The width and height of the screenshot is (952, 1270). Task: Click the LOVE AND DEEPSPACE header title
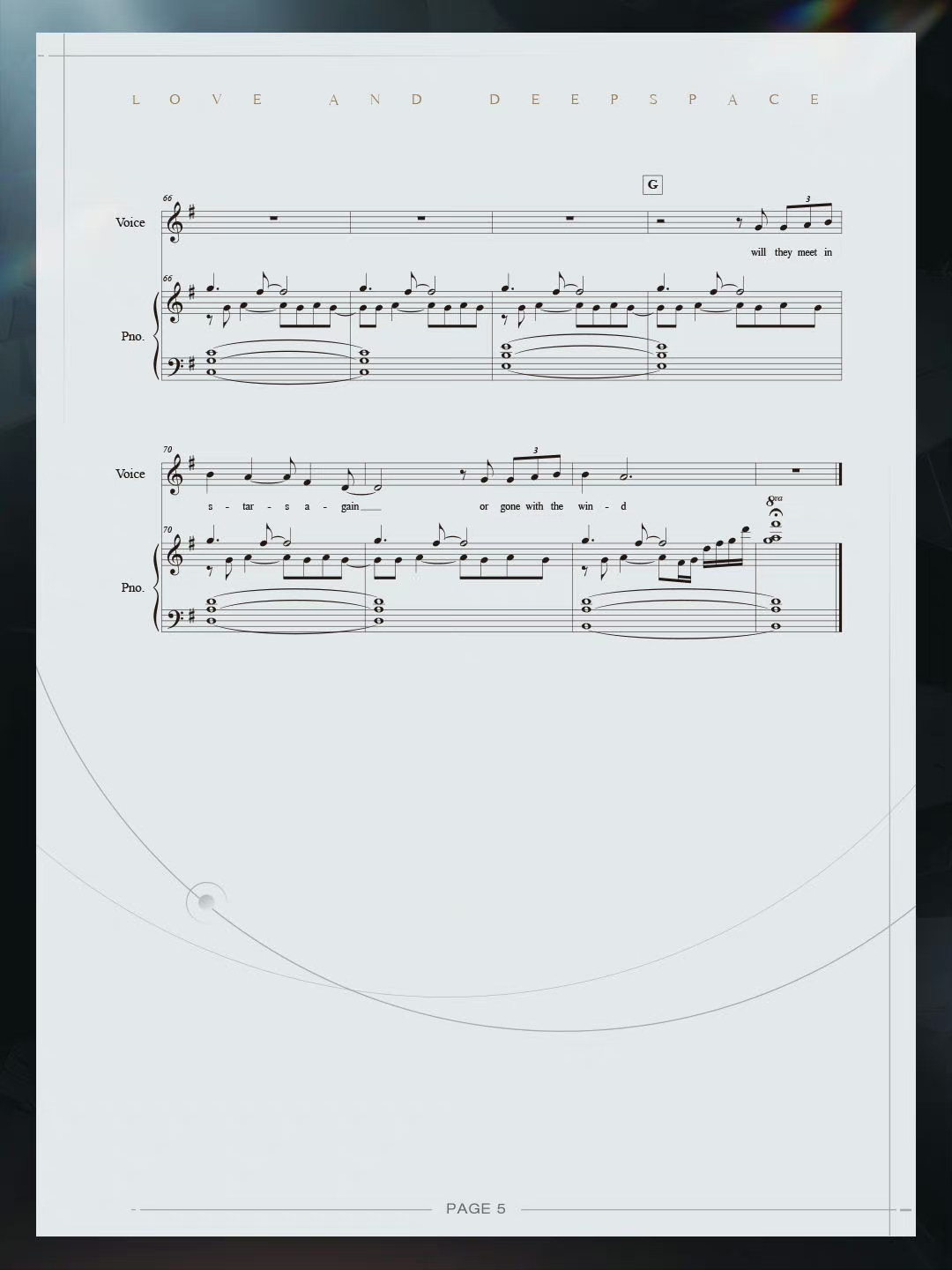(x=476, y=100)
